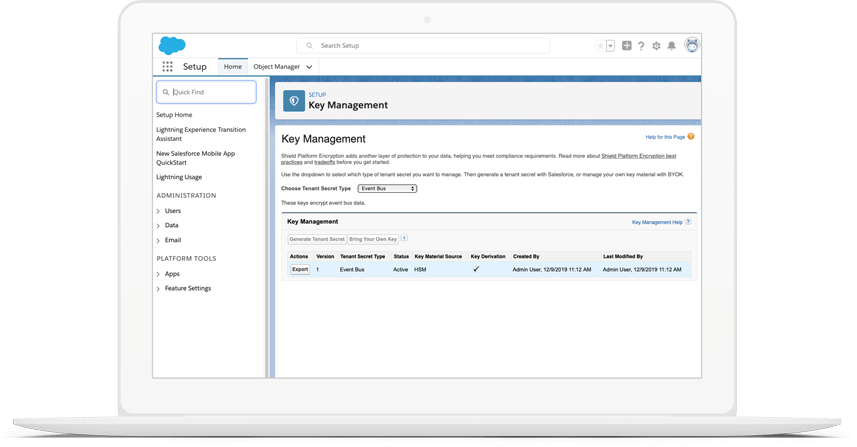Viewport: 857px width, 447px height.
Task: Click the Generate Tenant Secret button
Action: 317,239
